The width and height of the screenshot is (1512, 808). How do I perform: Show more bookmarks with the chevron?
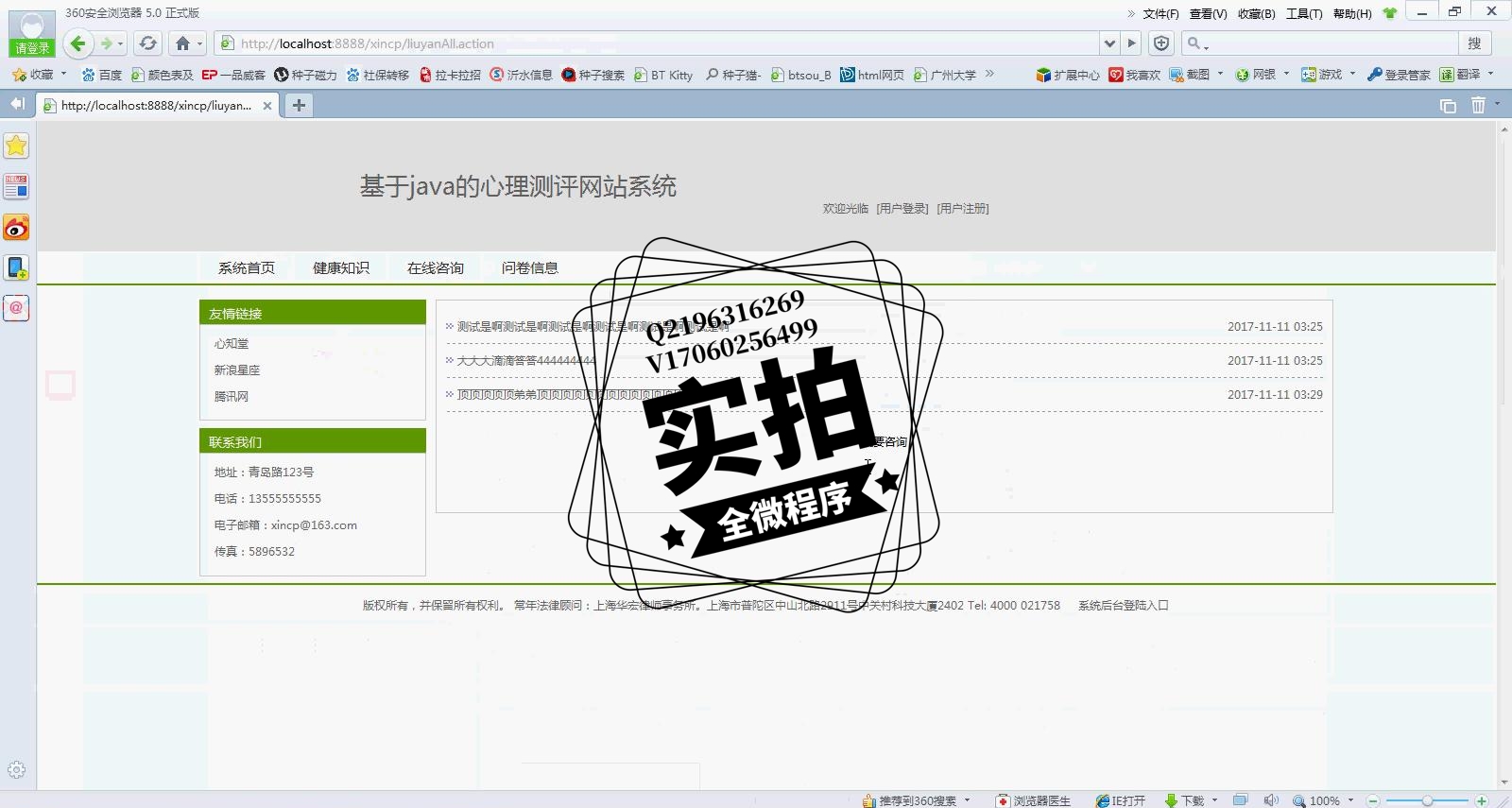[989, 74]
